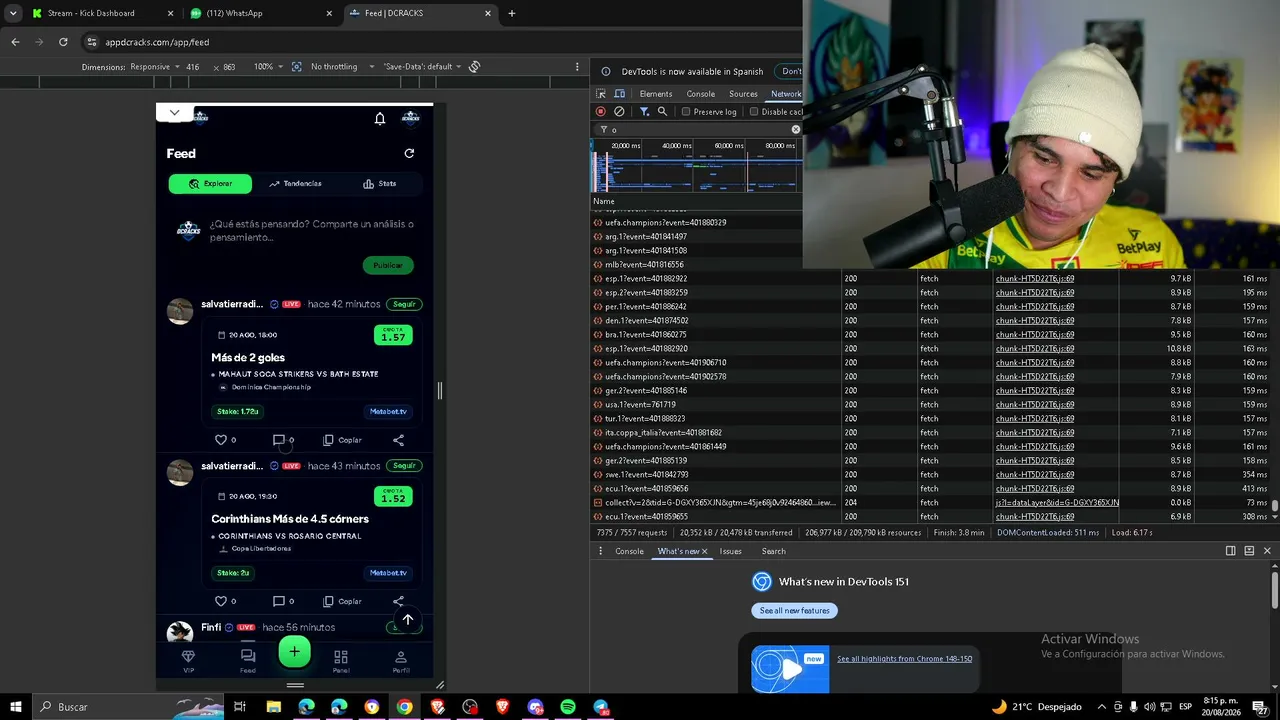
Task: Collapse the white chevron above DCRACKS header
Action: (174, 113)
